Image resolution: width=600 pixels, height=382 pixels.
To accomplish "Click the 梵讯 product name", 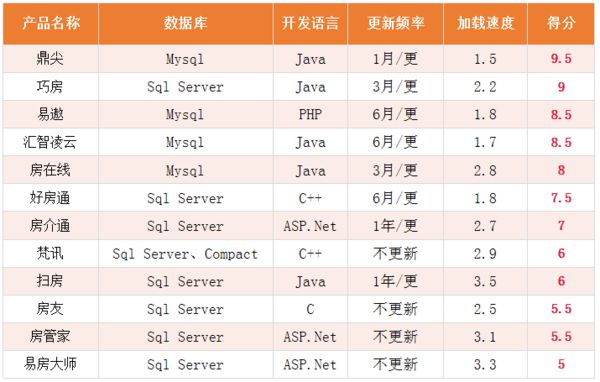I will click(50, 253).
